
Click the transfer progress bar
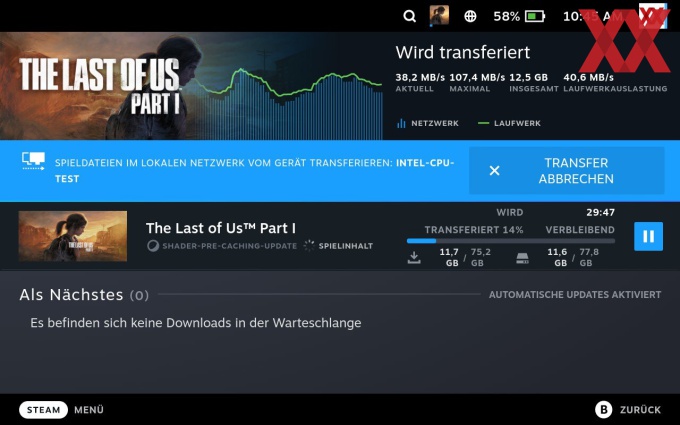click(x=510, y=241)
